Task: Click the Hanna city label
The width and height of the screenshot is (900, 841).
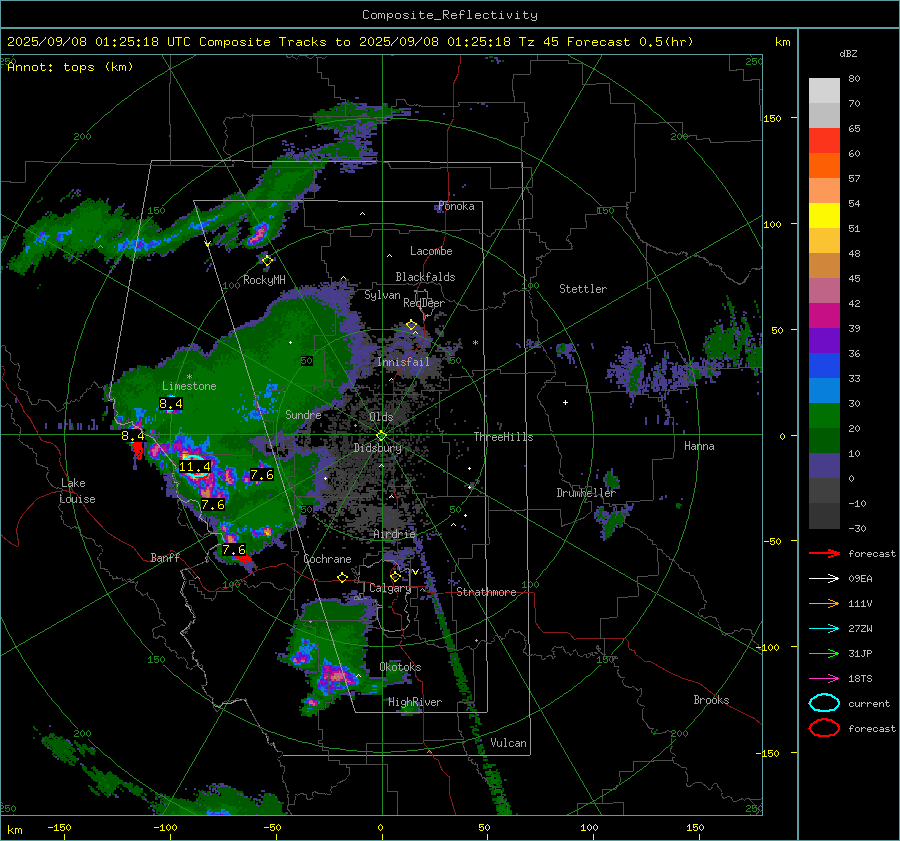Action: (x=699, y=446)
